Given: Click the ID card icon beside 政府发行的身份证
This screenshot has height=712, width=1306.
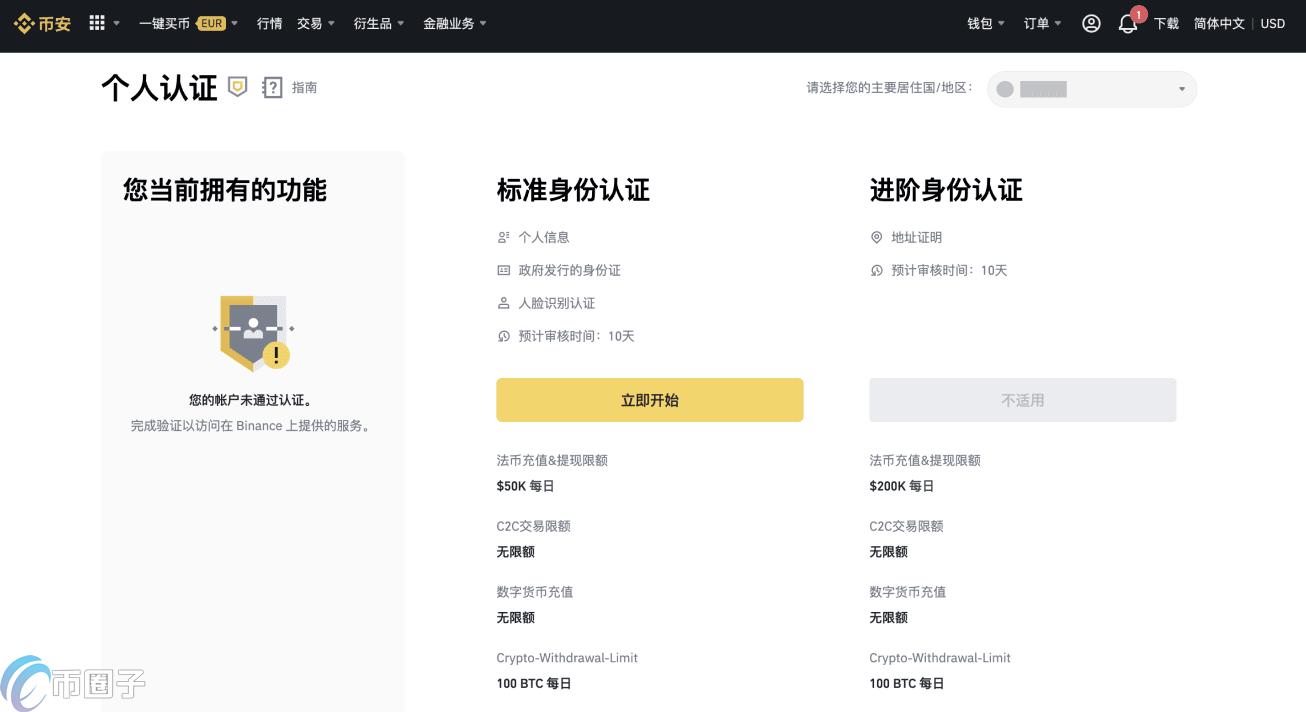Looking at the screenshot, I should coord(503,270).
